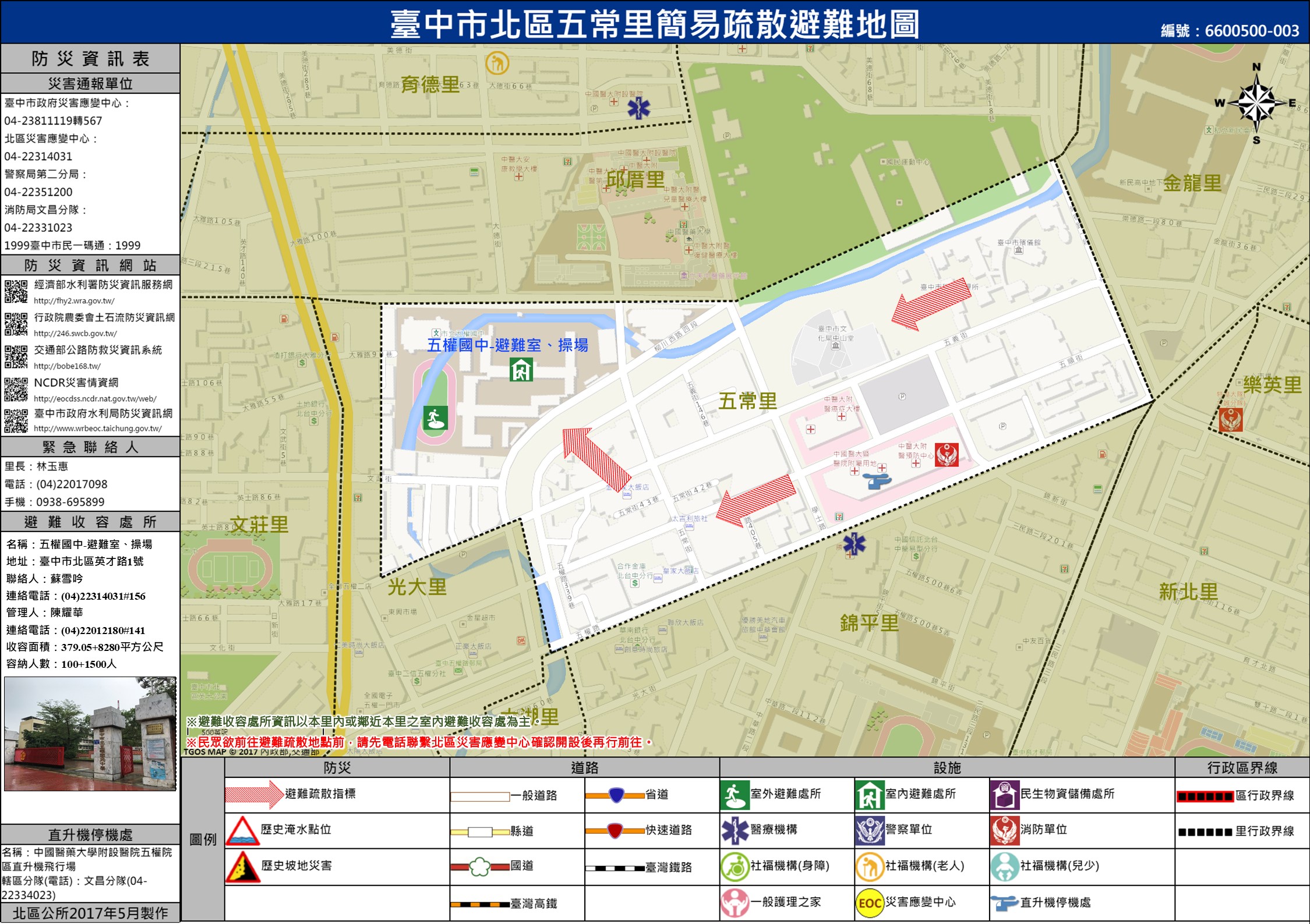Screen dimensions: 1310x924
Task: Click the 社福機構(老人) legend icon
Action: (870, 867)
